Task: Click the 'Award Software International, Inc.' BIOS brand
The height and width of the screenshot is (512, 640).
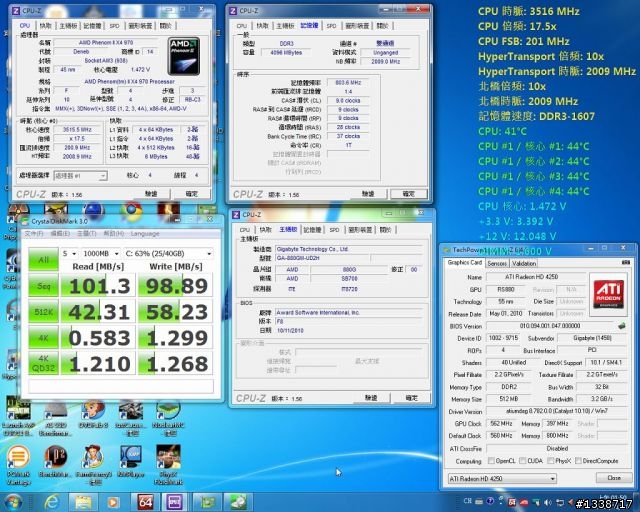Action: tap(318, 312)
